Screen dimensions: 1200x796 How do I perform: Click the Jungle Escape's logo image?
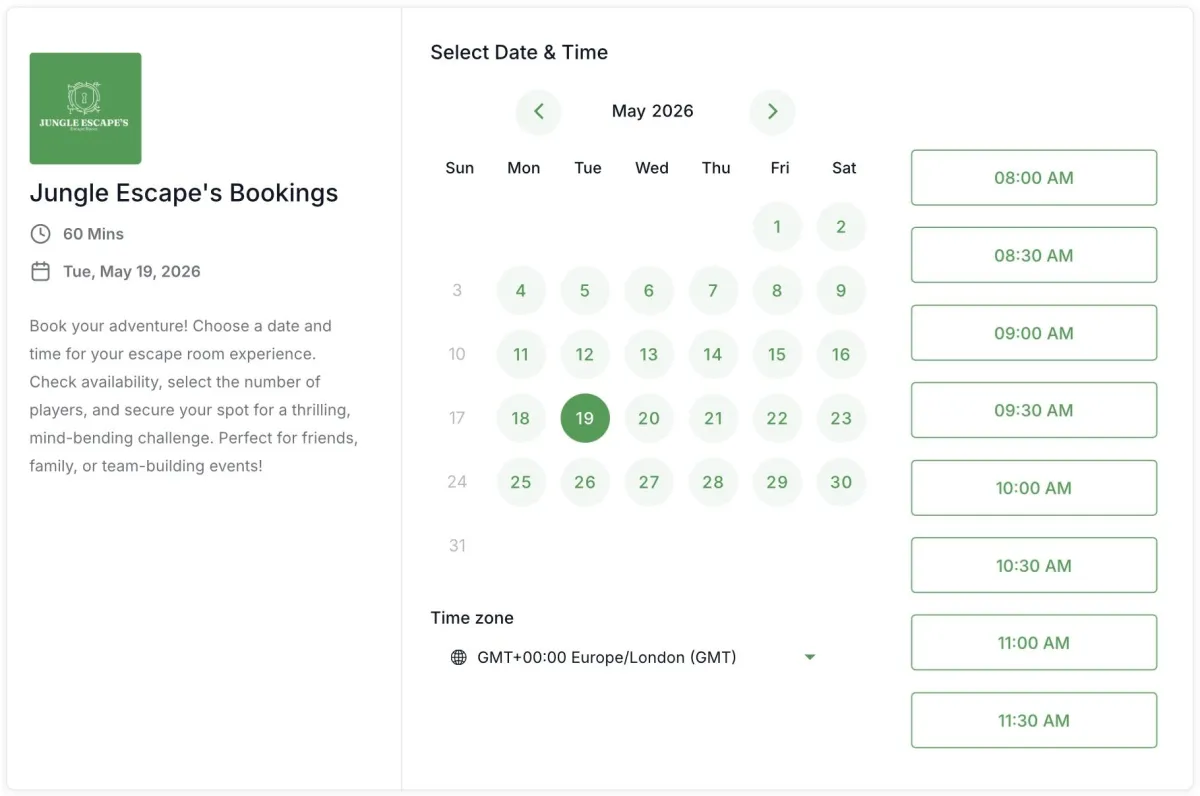point(85,108)
